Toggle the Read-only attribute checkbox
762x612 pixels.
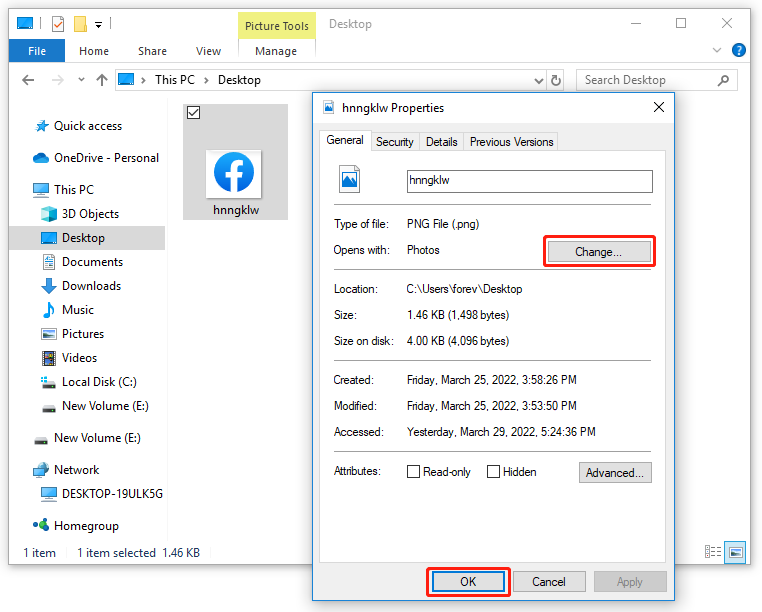(x=413, y=472)
